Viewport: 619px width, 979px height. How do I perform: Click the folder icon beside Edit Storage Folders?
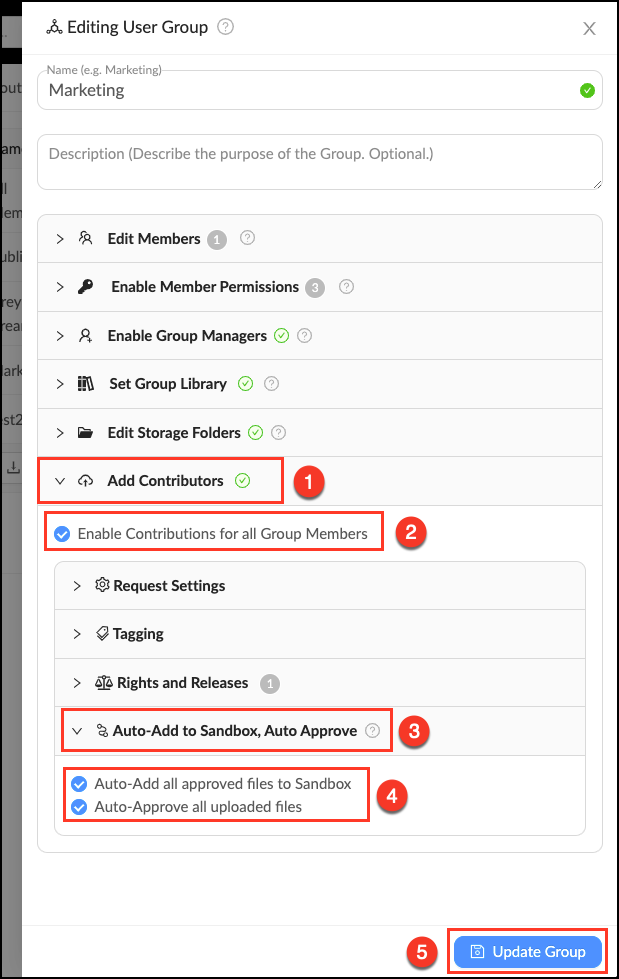(88, 432)
